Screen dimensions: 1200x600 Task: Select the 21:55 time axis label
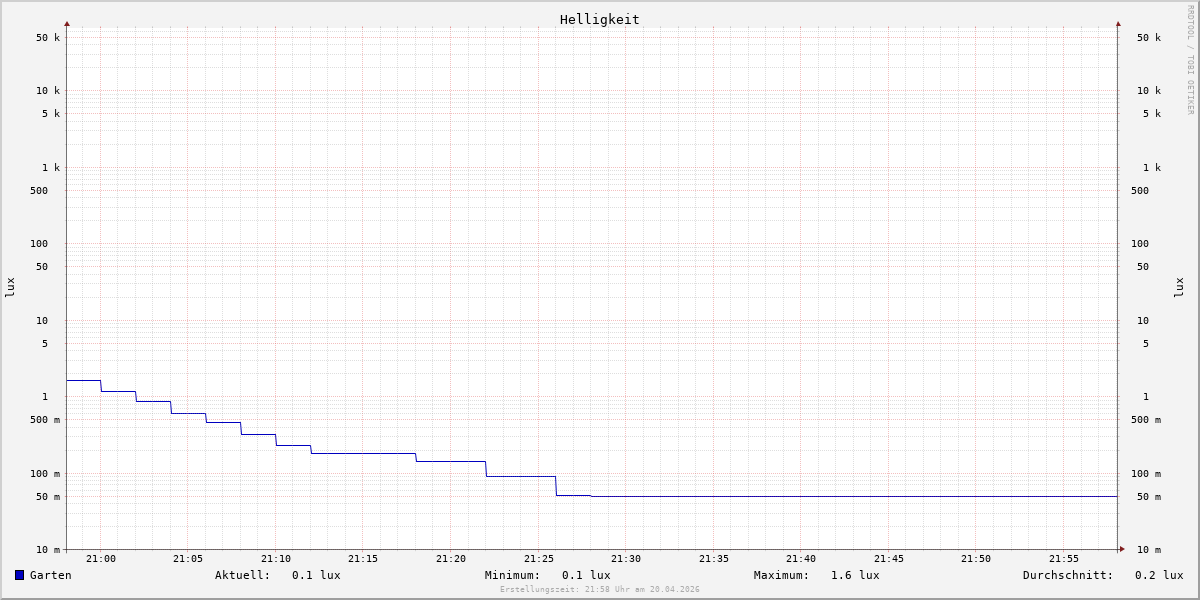(x=1064, y=559)
